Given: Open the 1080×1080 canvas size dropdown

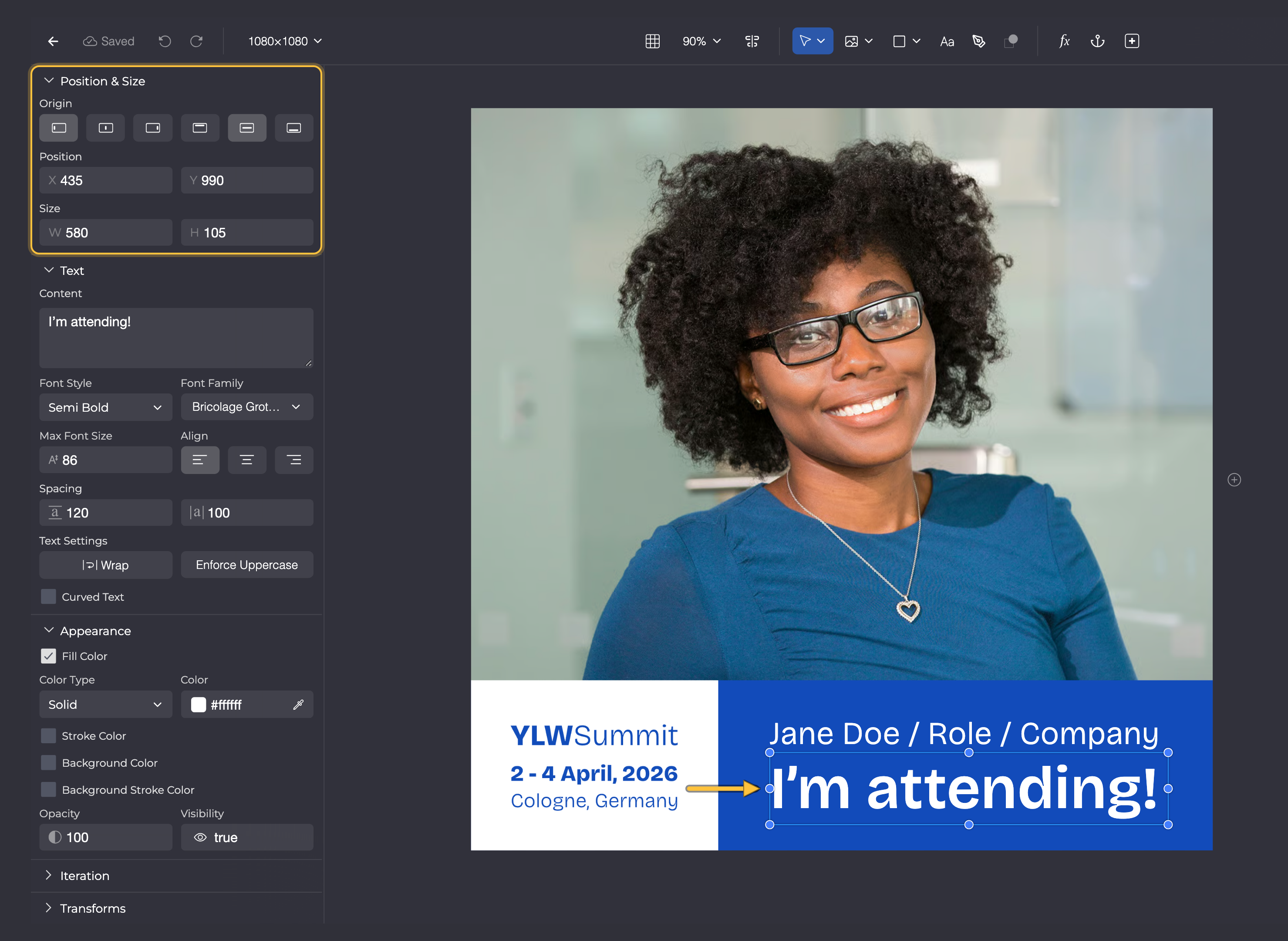Looking at the screenshot, I should (285, 41).
